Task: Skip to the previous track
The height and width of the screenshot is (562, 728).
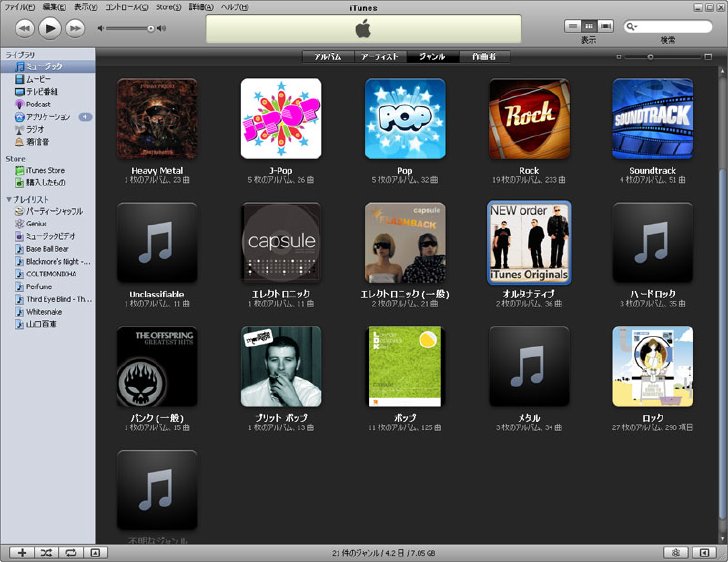Action: (x=25, y=28)
